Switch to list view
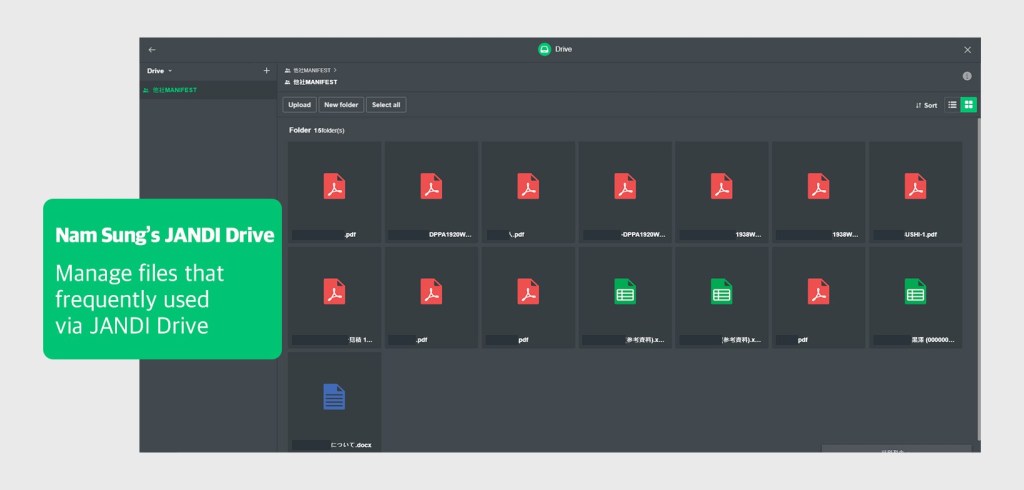The width and height of the screenshot is (1024, 490). click(x=952, y=105)
